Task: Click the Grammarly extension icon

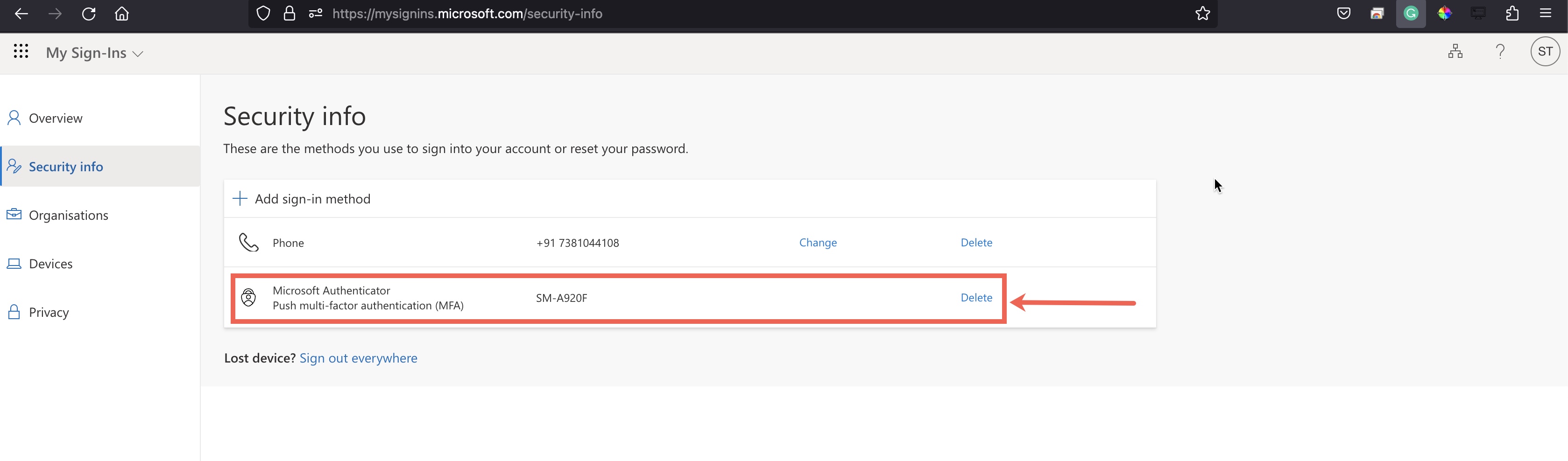Action: 1410,14
